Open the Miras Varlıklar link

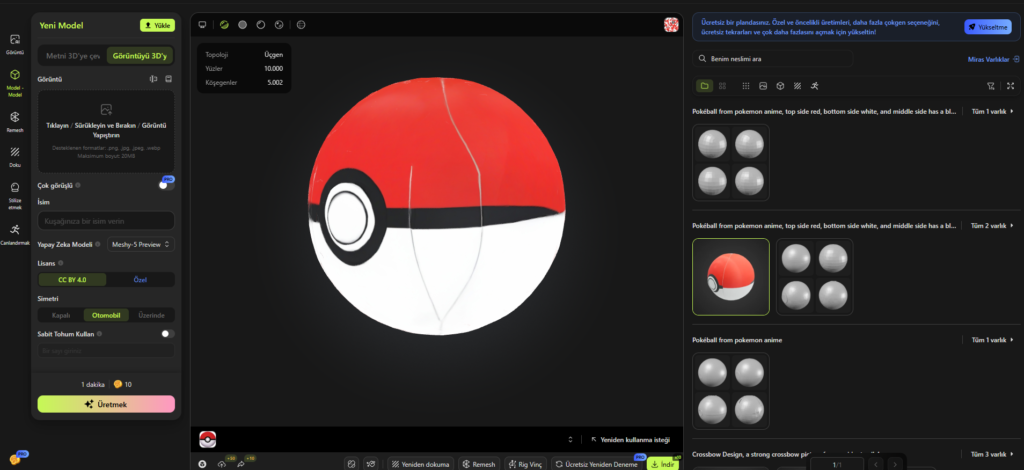point(993,59)
